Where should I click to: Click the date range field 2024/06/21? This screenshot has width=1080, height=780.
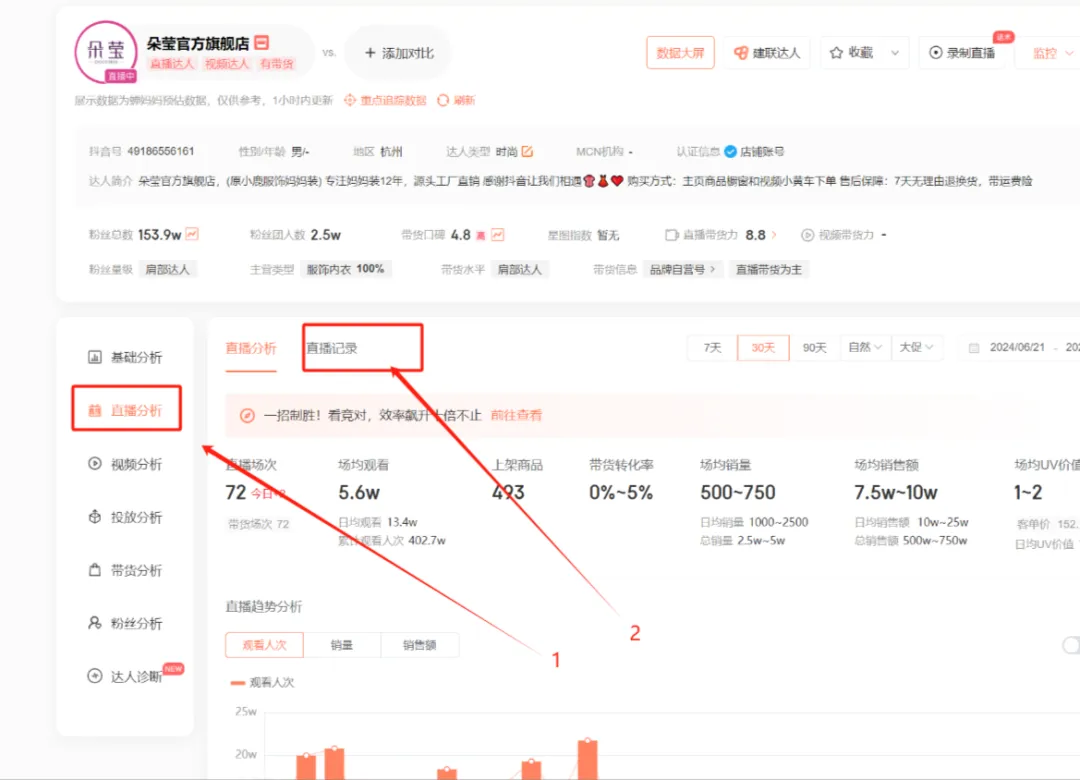click(1019, 348)
